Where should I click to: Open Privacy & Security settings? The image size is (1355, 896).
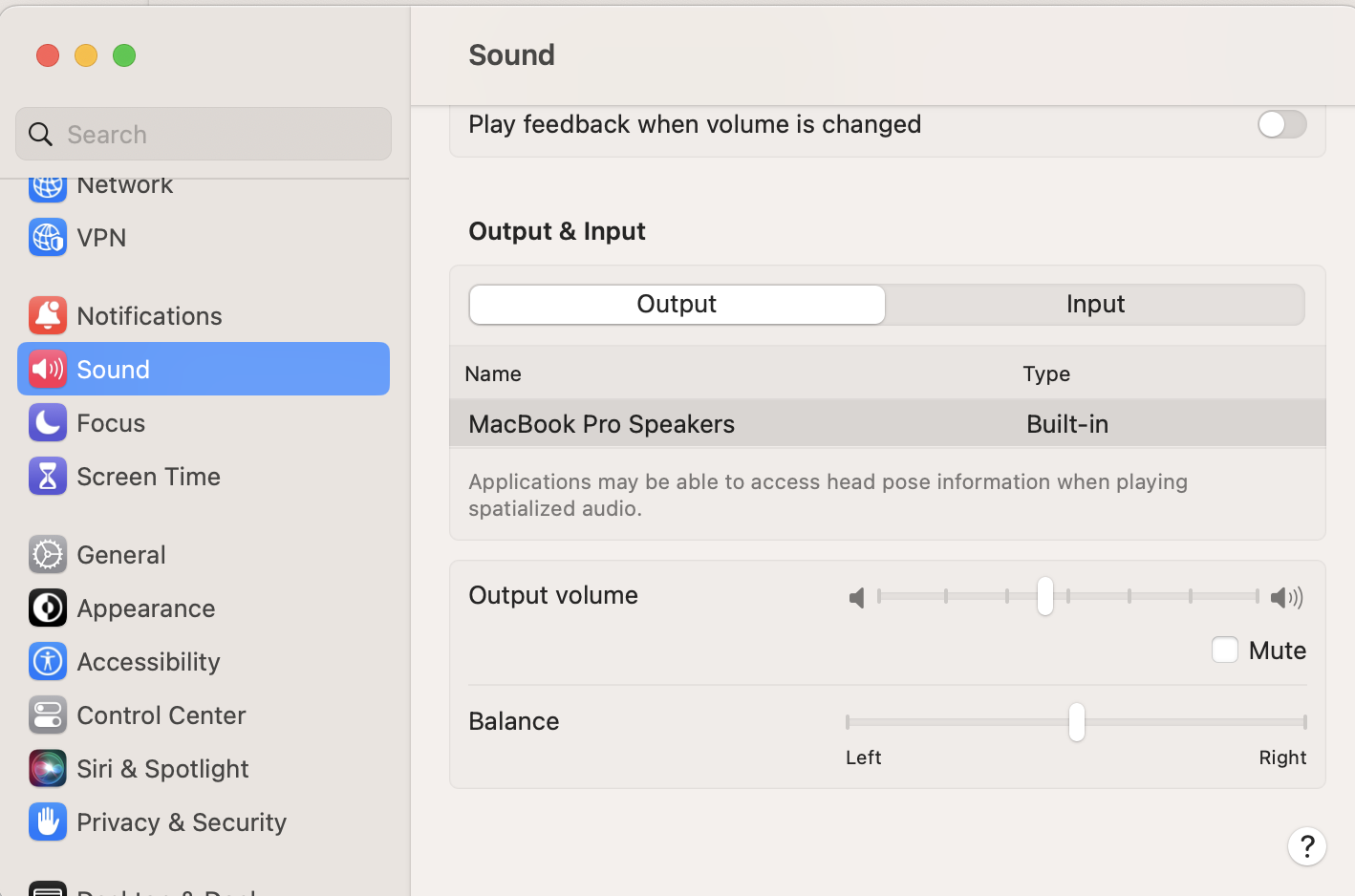pos(182,821)
